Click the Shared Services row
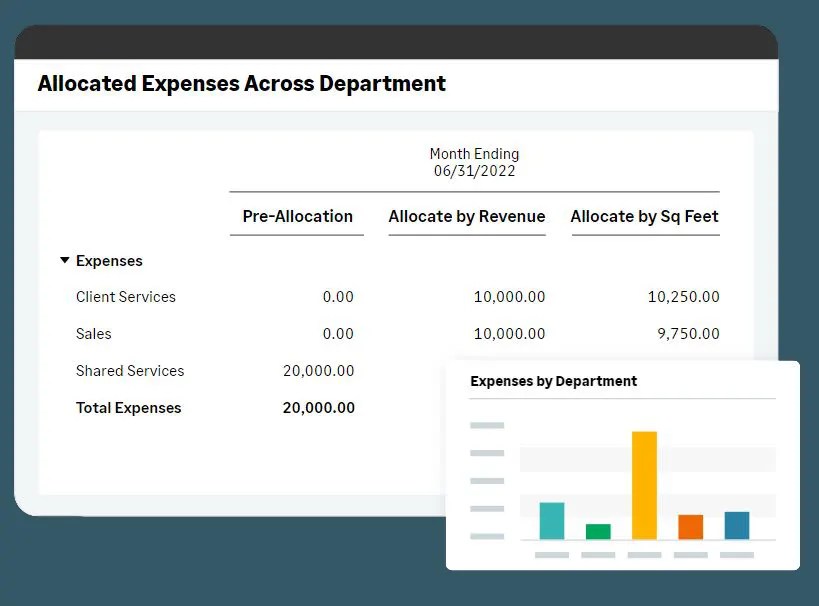The width and height of the screenshot is (819, 606). pos(130,371)
